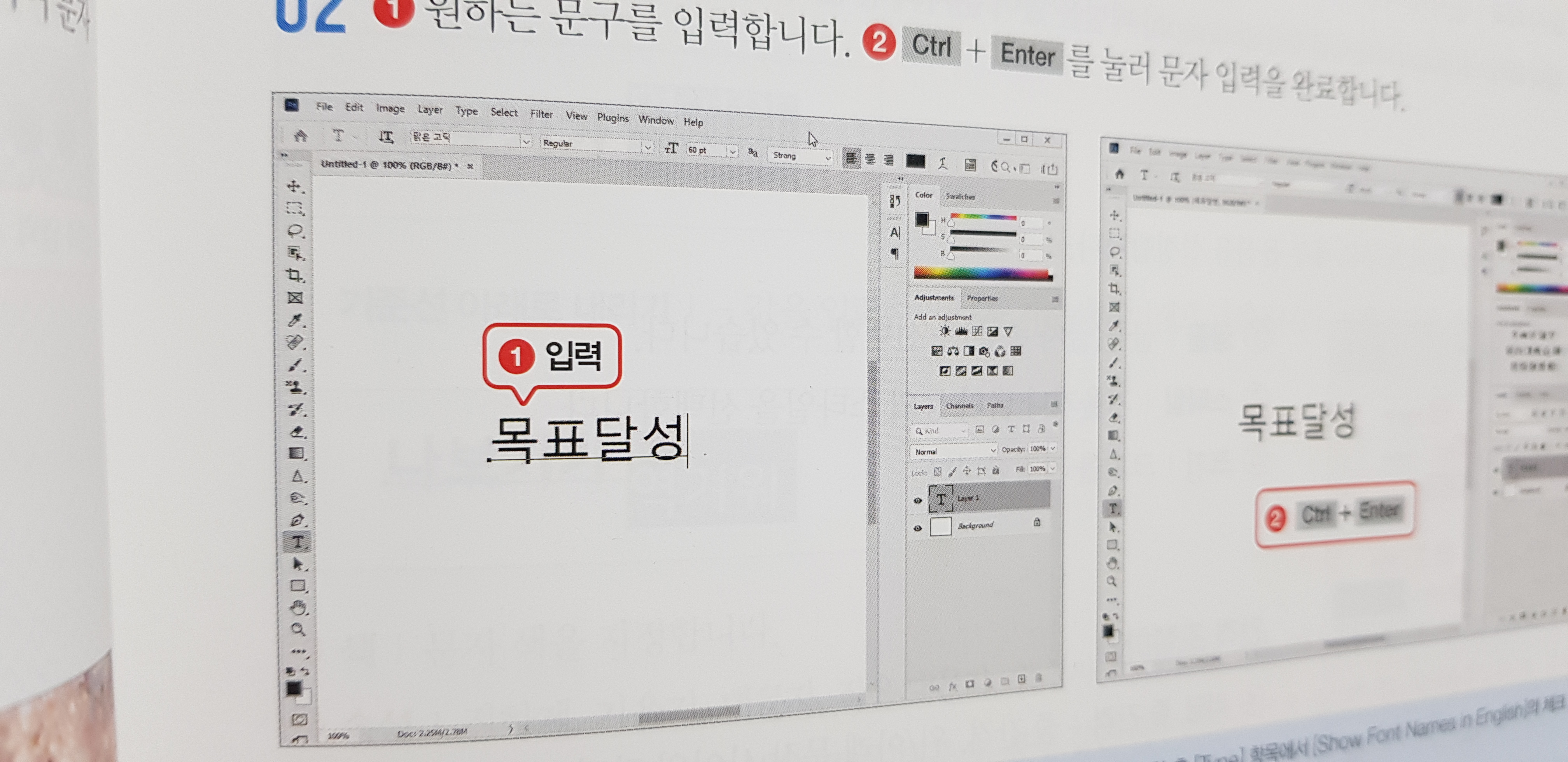
Task: Open the Image menu
Action: [x=390, y=108]
